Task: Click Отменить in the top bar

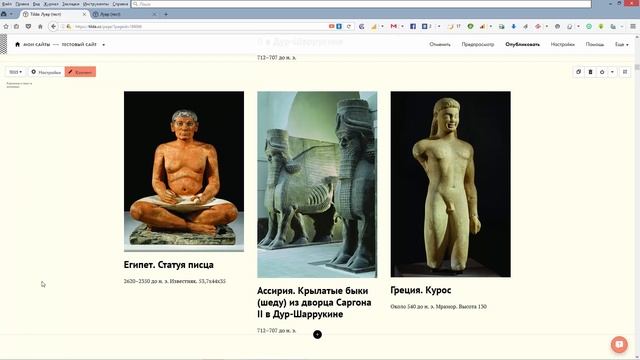Action: pos(440,44)
